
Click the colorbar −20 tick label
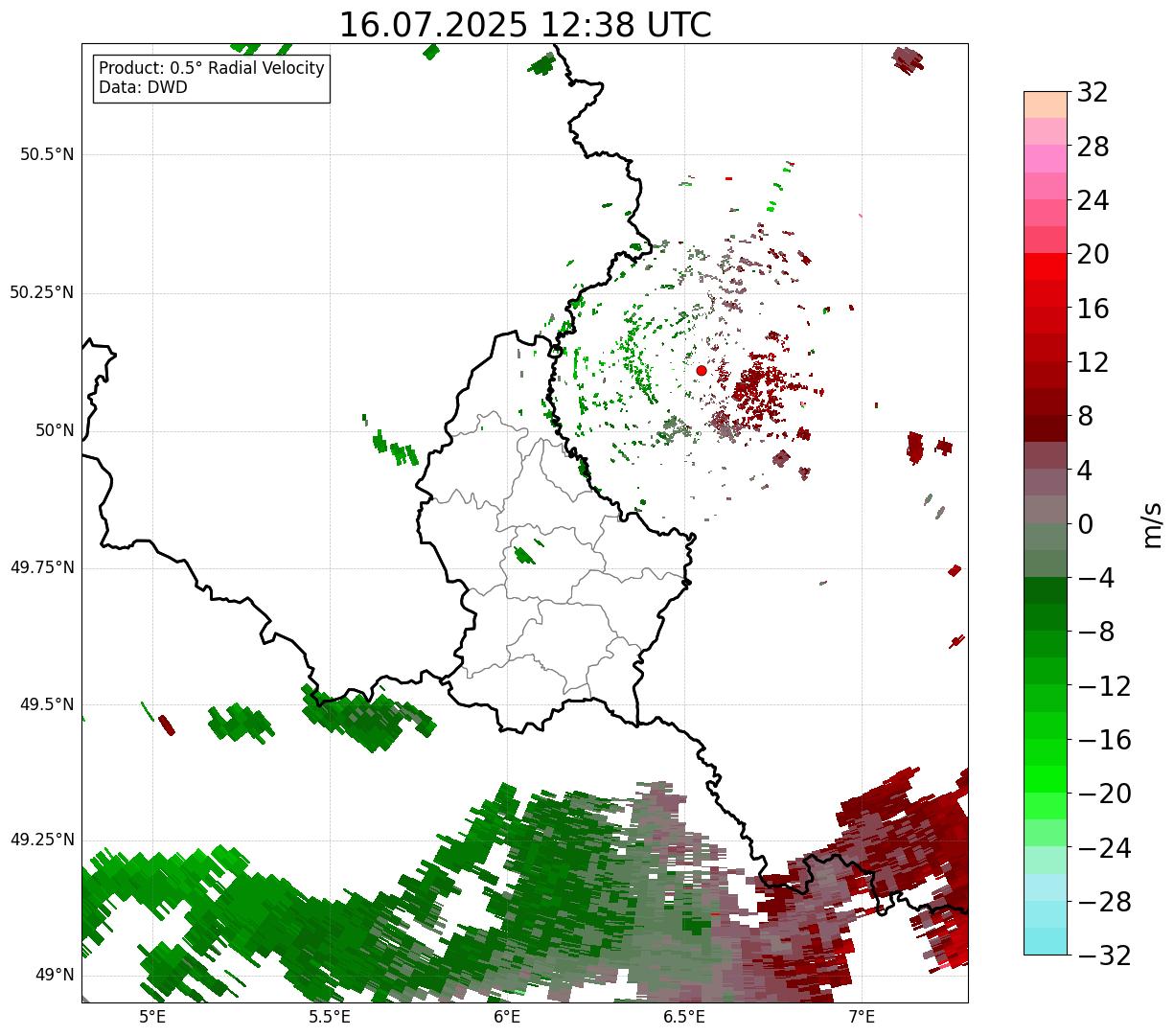pos(1104,794)
